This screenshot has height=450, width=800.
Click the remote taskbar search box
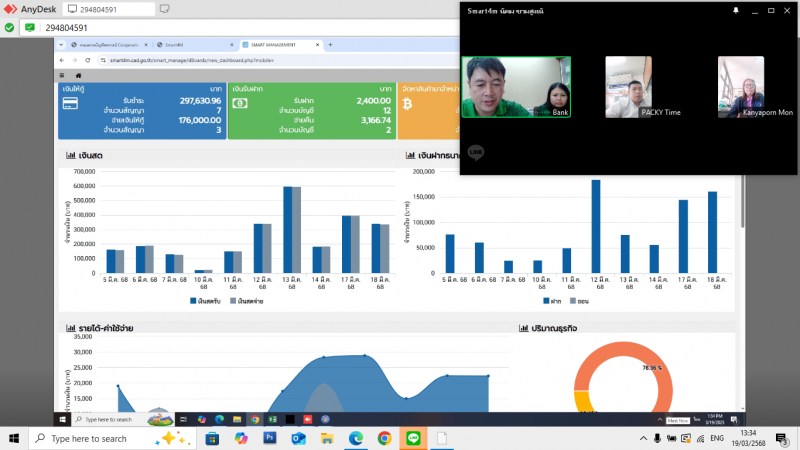click(x=109, y=419)
